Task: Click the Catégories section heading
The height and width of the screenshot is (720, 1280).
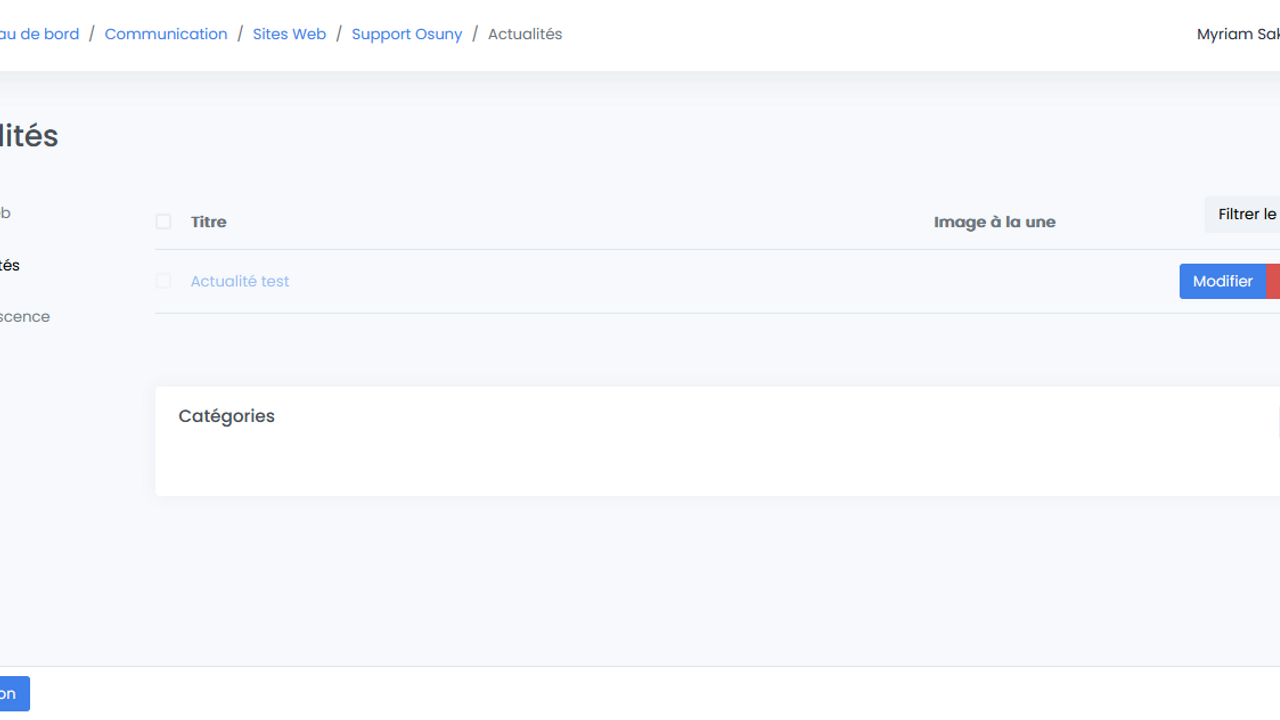Action: 226,416
